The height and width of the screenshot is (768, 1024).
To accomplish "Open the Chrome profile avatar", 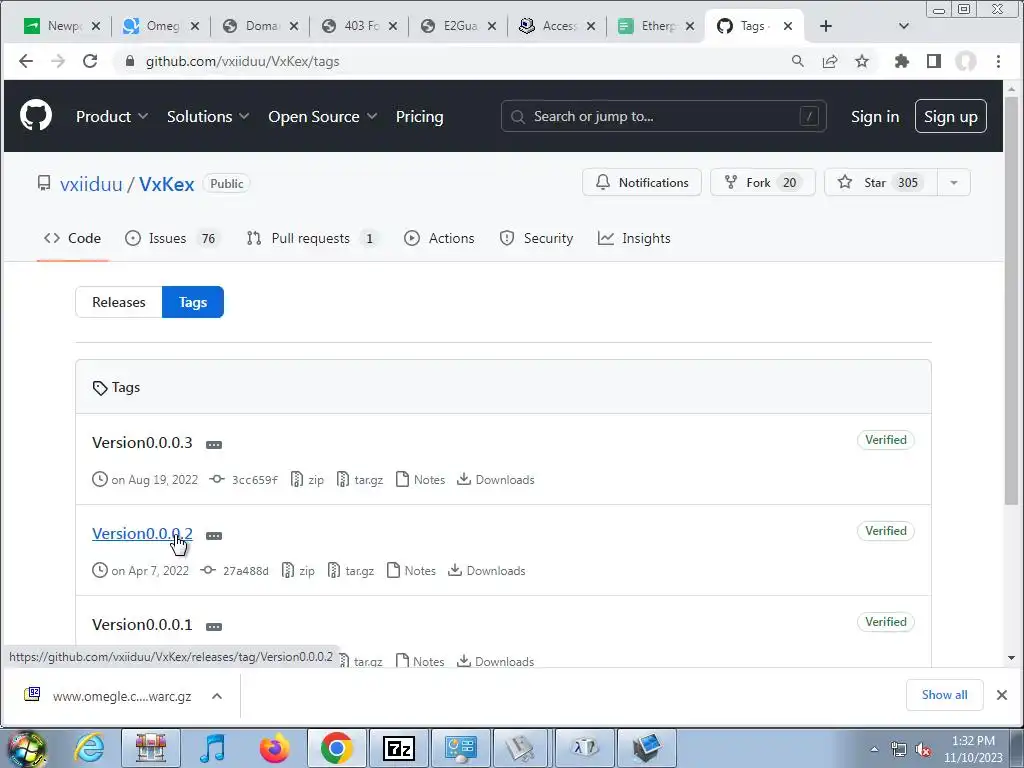I will coord(966,61).
